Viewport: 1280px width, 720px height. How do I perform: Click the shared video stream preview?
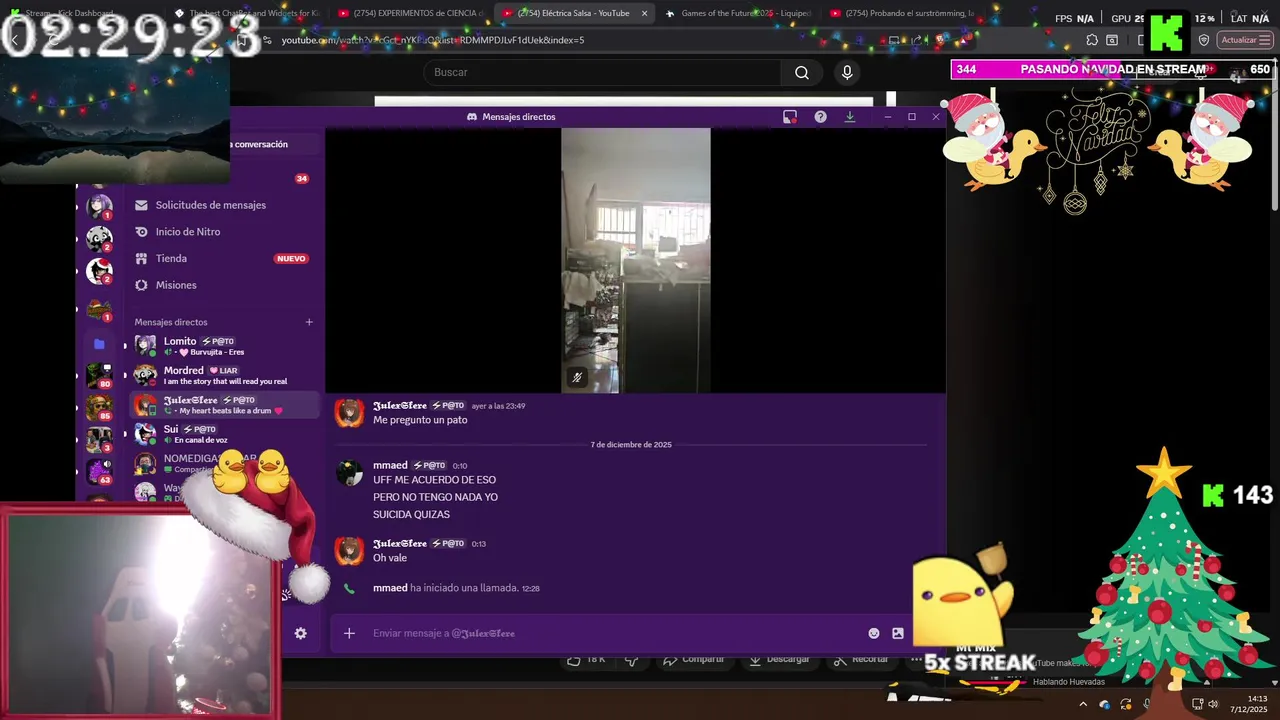[635, 260]
